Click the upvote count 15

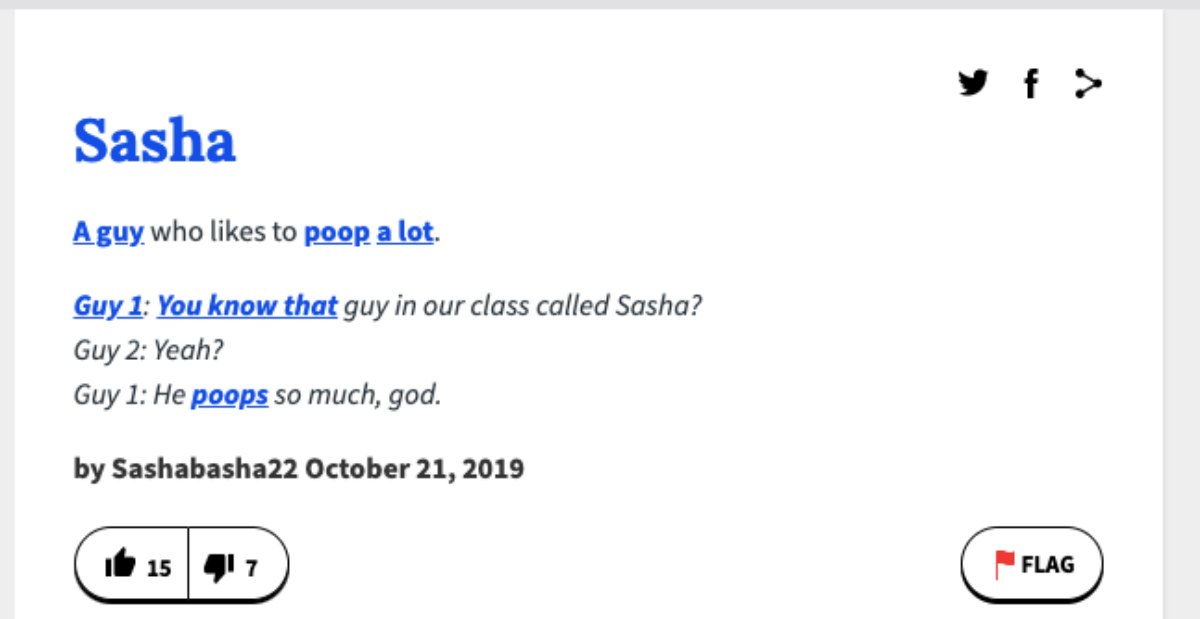click(159, 568)
